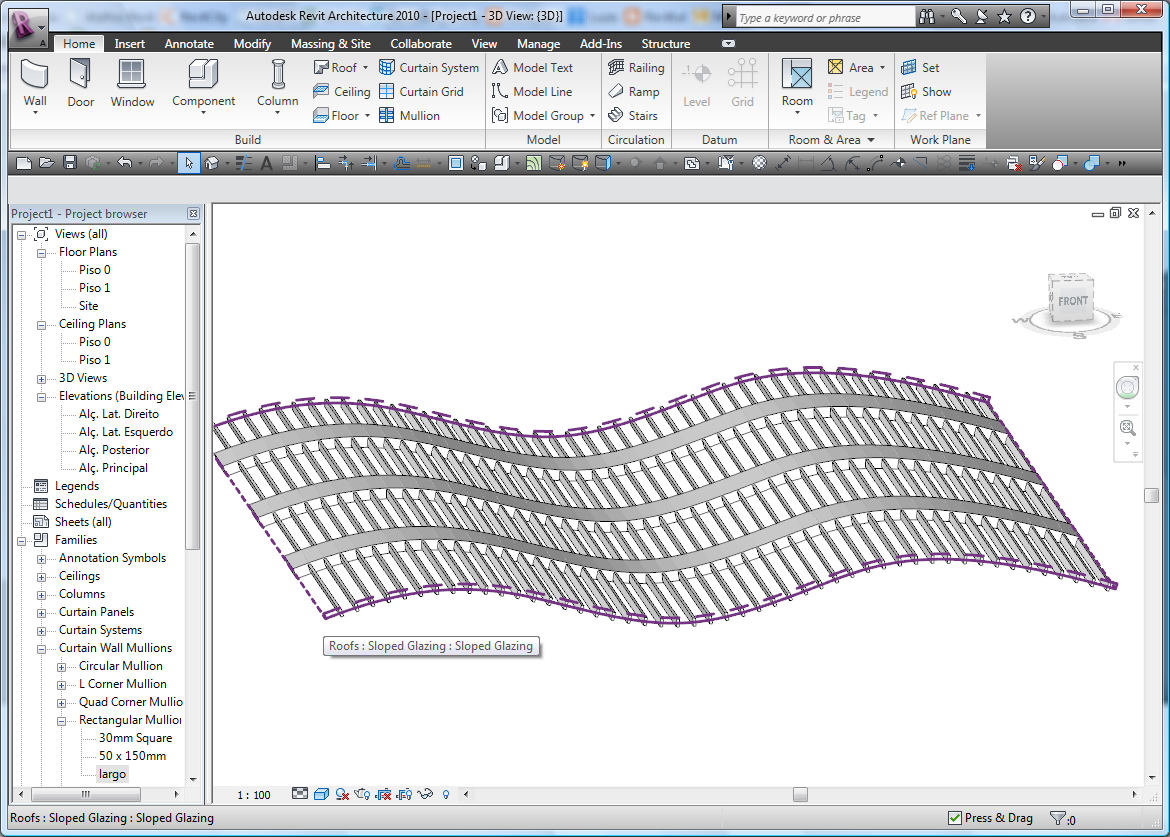Open the Roof dropdown arrow
Viewport: 1170px width, 837px height.
[x=366, y=68]
